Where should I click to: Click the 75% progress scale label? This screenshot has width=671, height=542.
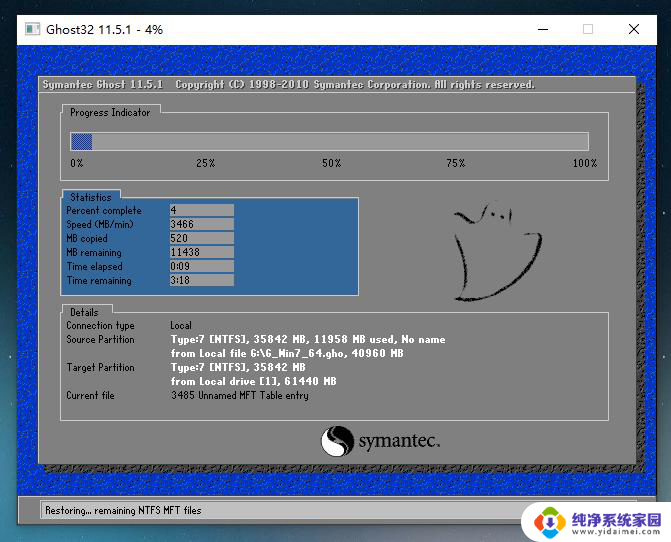(x=455, y=163)
